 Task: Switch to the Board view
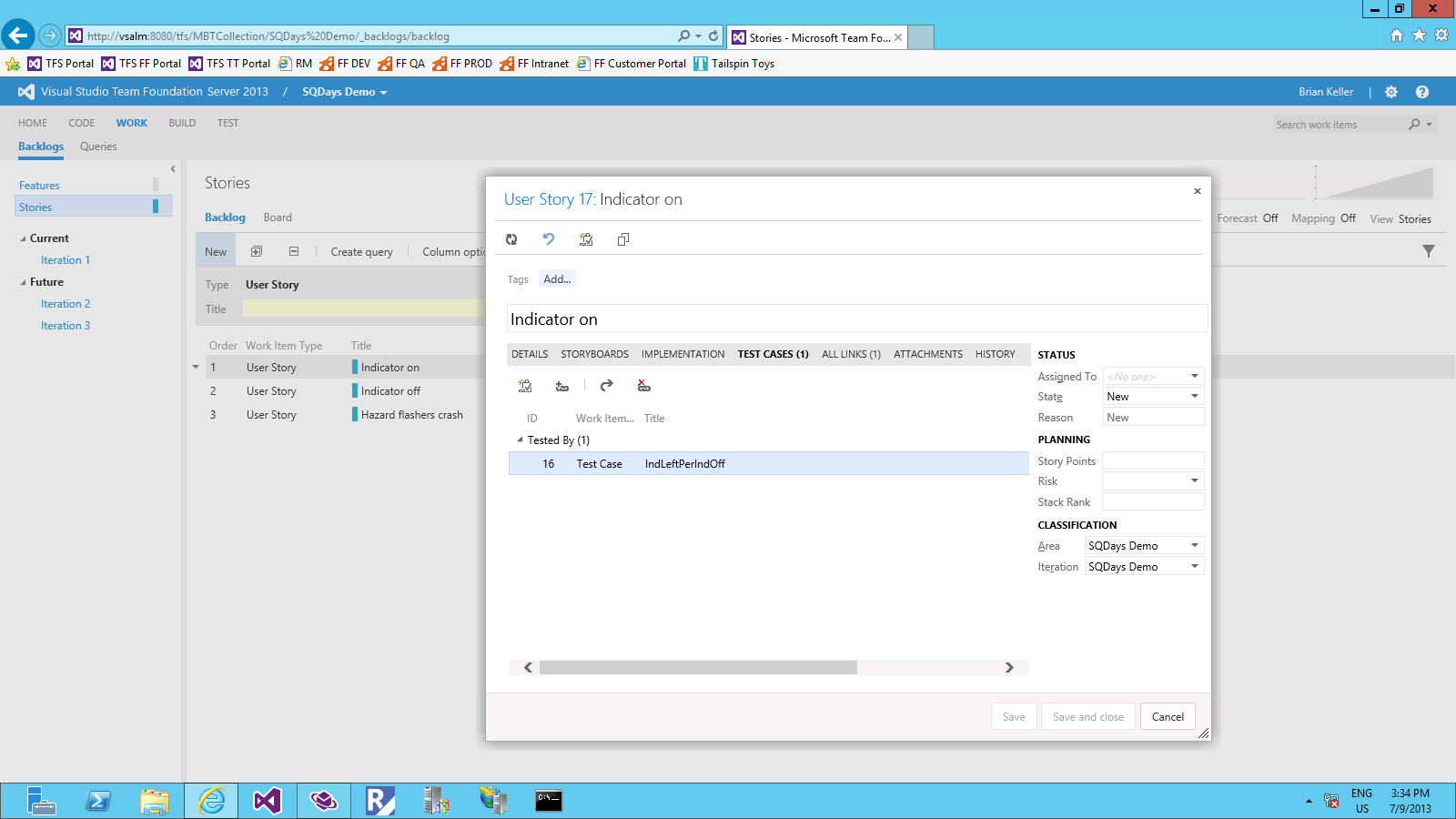click(x=278, y=217)
